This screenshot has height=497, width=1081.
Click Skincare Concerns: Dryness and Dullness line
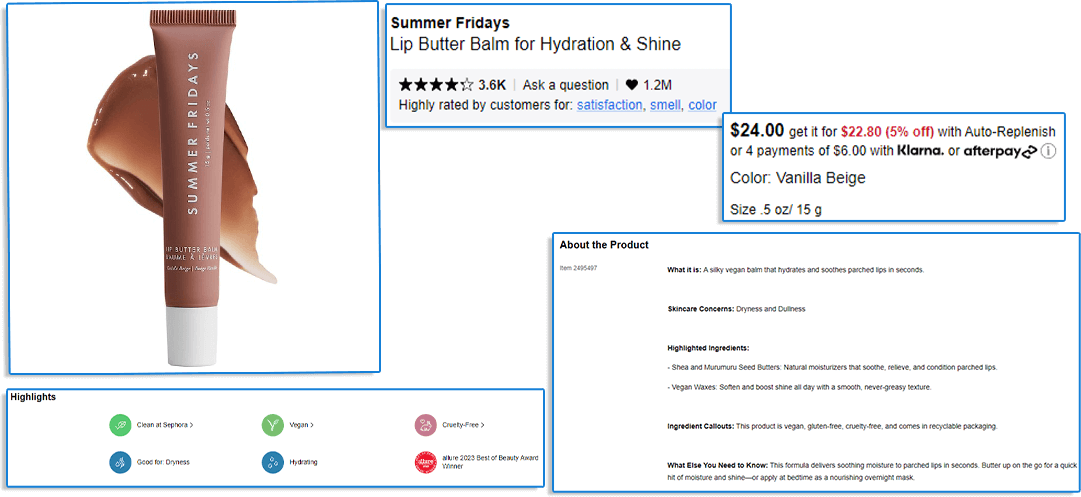(x=736, y=309)
